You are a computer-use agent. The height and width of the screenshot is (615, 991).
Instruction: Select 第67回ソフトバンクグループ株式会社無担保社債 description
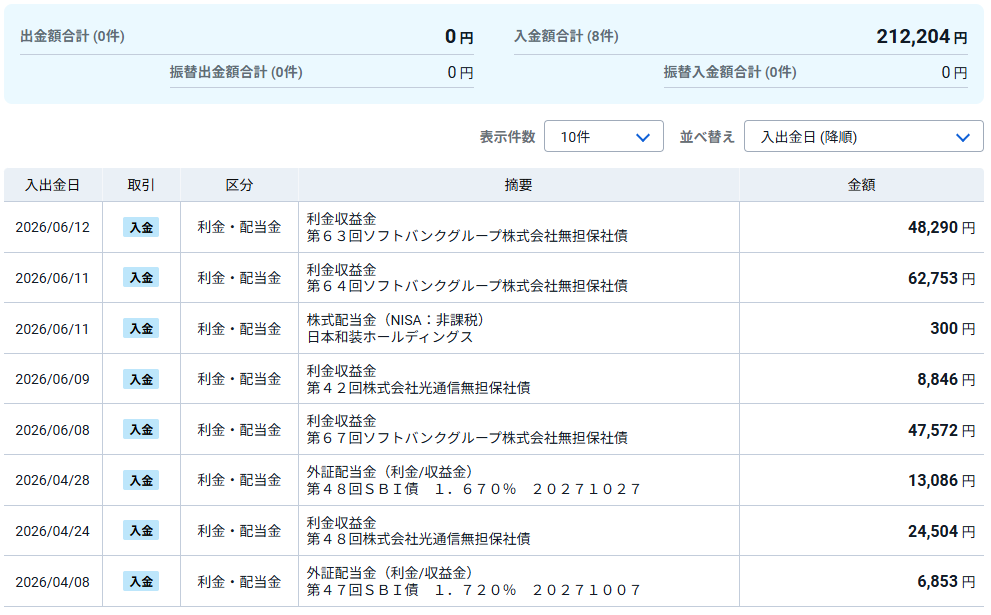coord(467,438)
